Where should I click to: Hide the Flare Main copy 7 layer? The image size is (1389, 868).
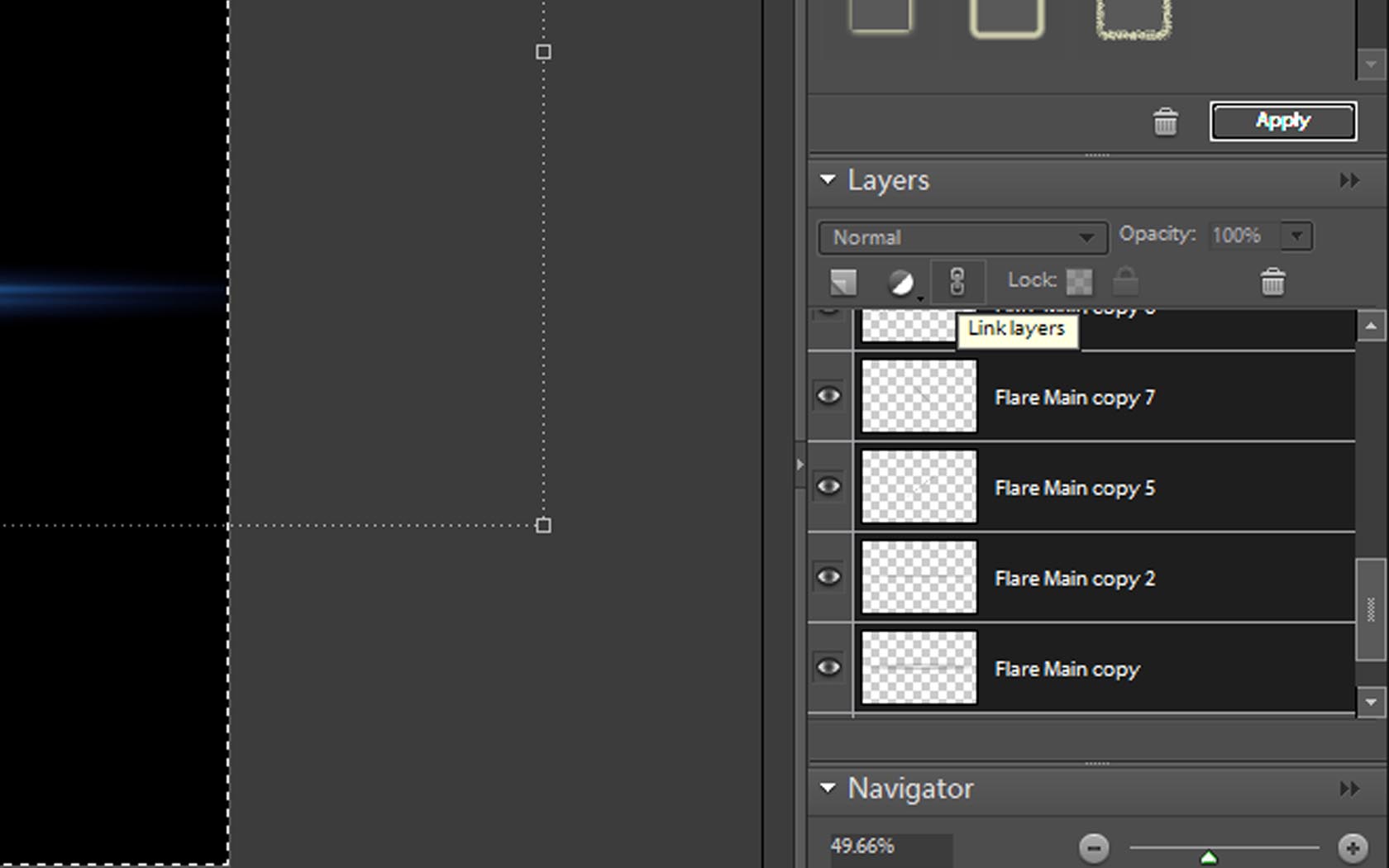[x=828, y=396]
